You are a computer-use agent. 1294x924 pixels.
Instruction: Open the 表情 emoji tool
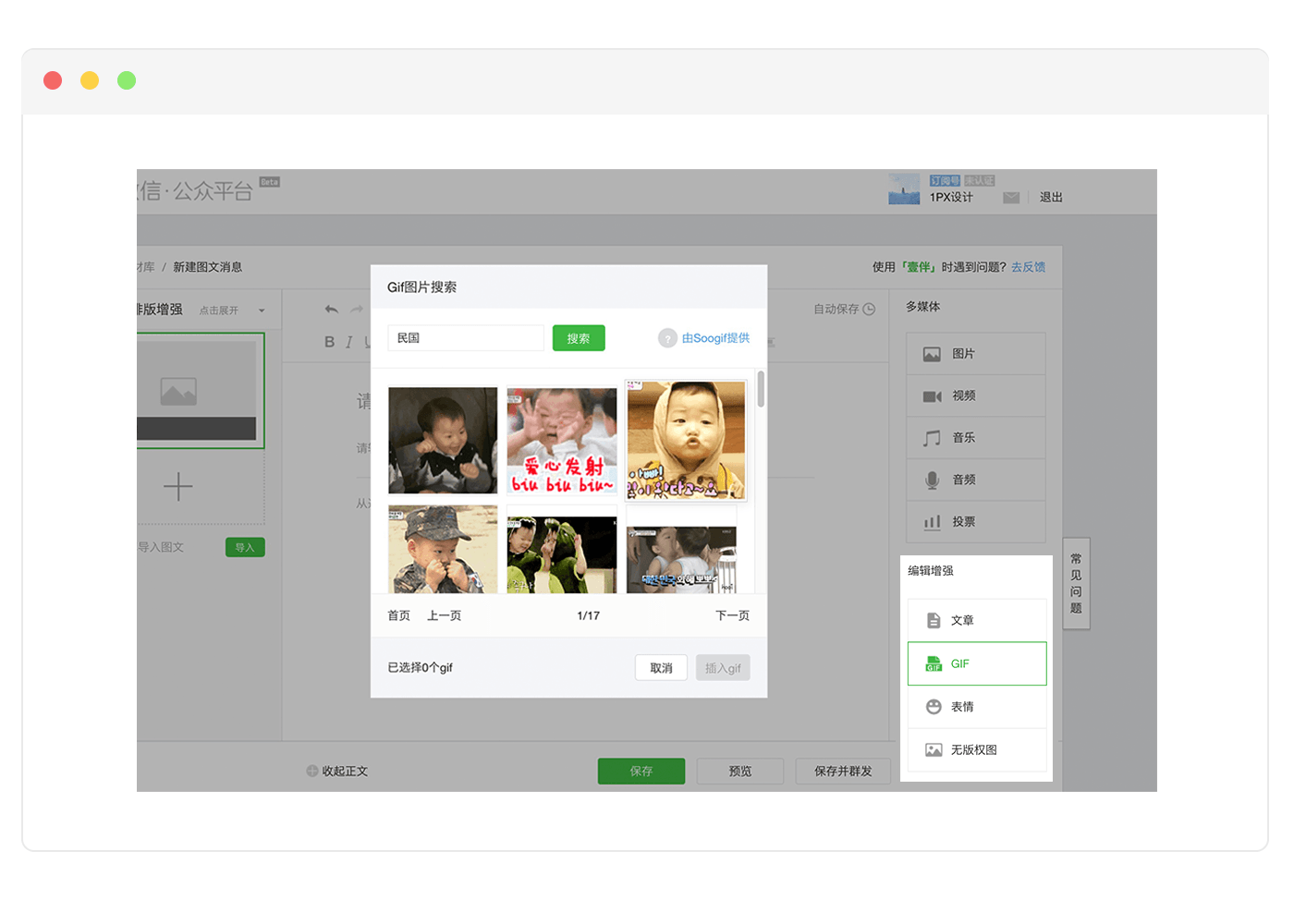(x=976, y=707)
